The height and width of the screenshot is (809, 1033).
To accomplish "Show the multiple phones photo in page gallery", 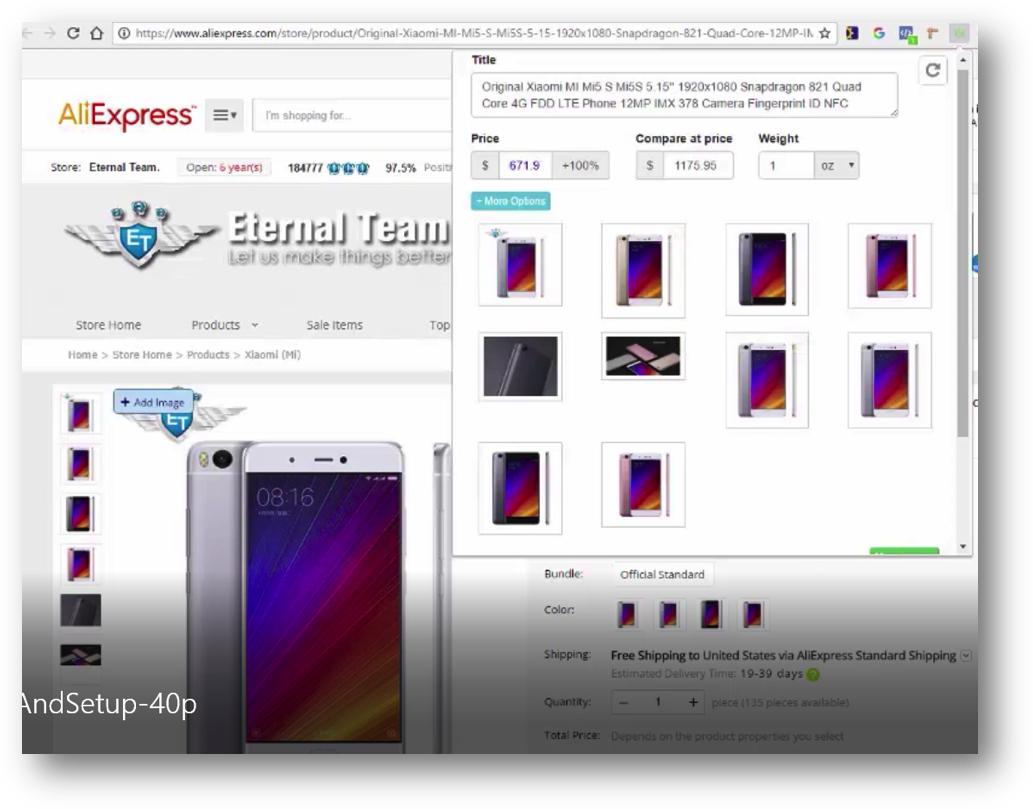I will click(80, 655).
